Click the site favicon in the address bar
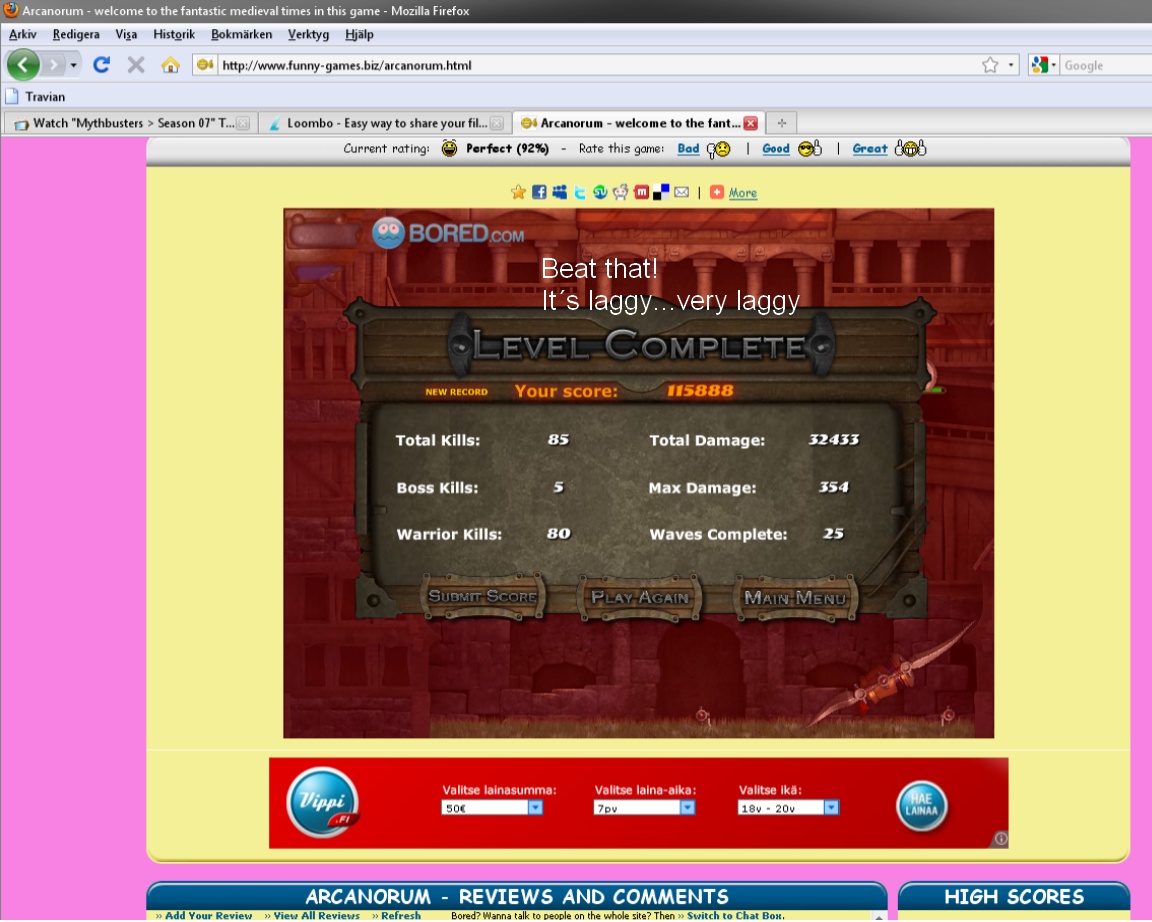 (x=205, y=65)
